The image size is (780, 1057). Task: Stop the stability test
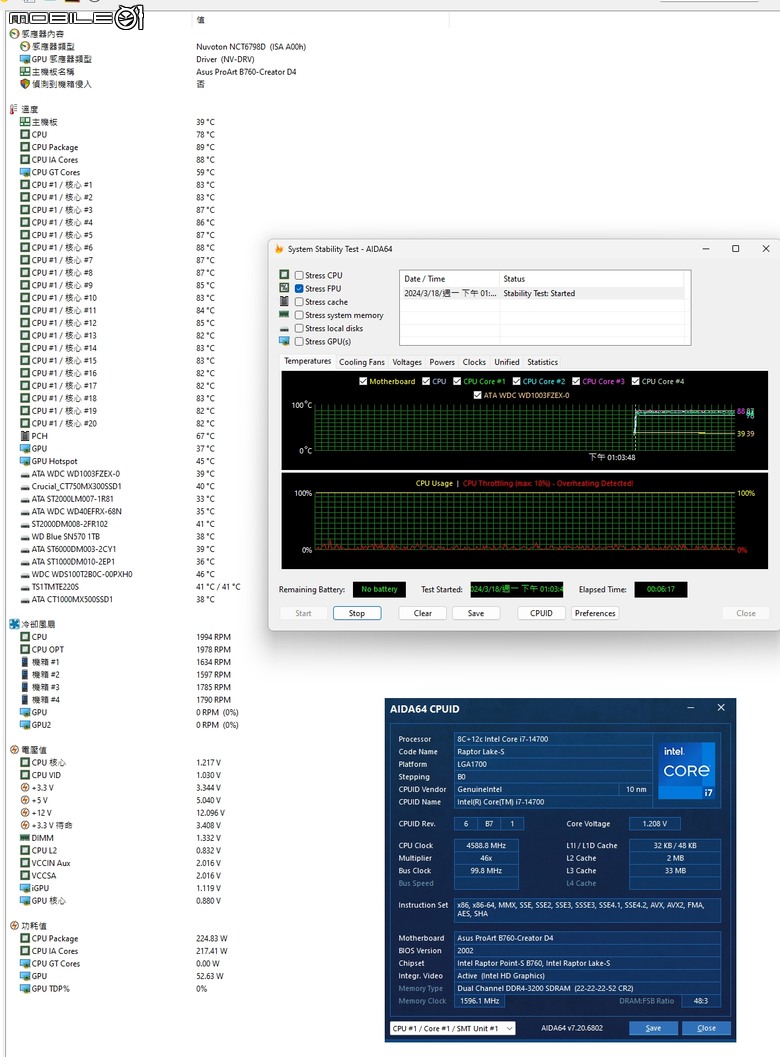[x=357, y=613]
